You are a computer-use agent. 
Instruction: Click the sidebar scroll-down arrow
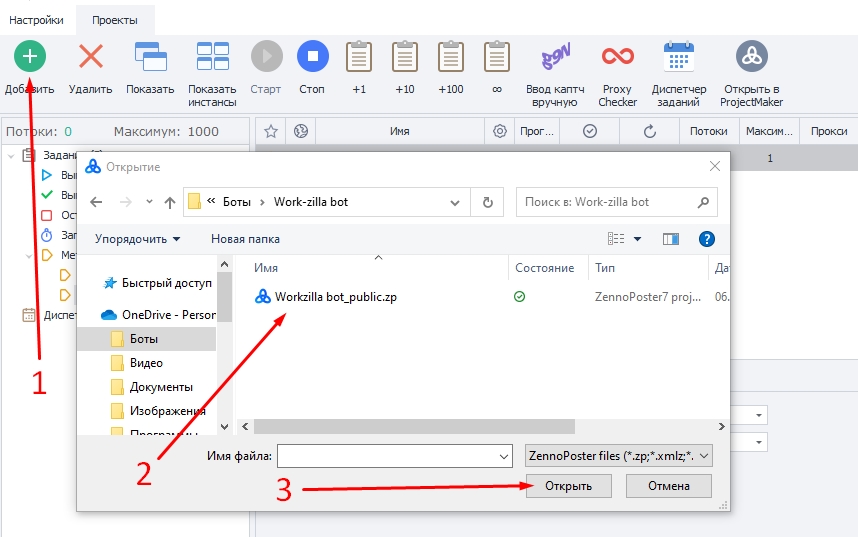(x=224, y=426)
